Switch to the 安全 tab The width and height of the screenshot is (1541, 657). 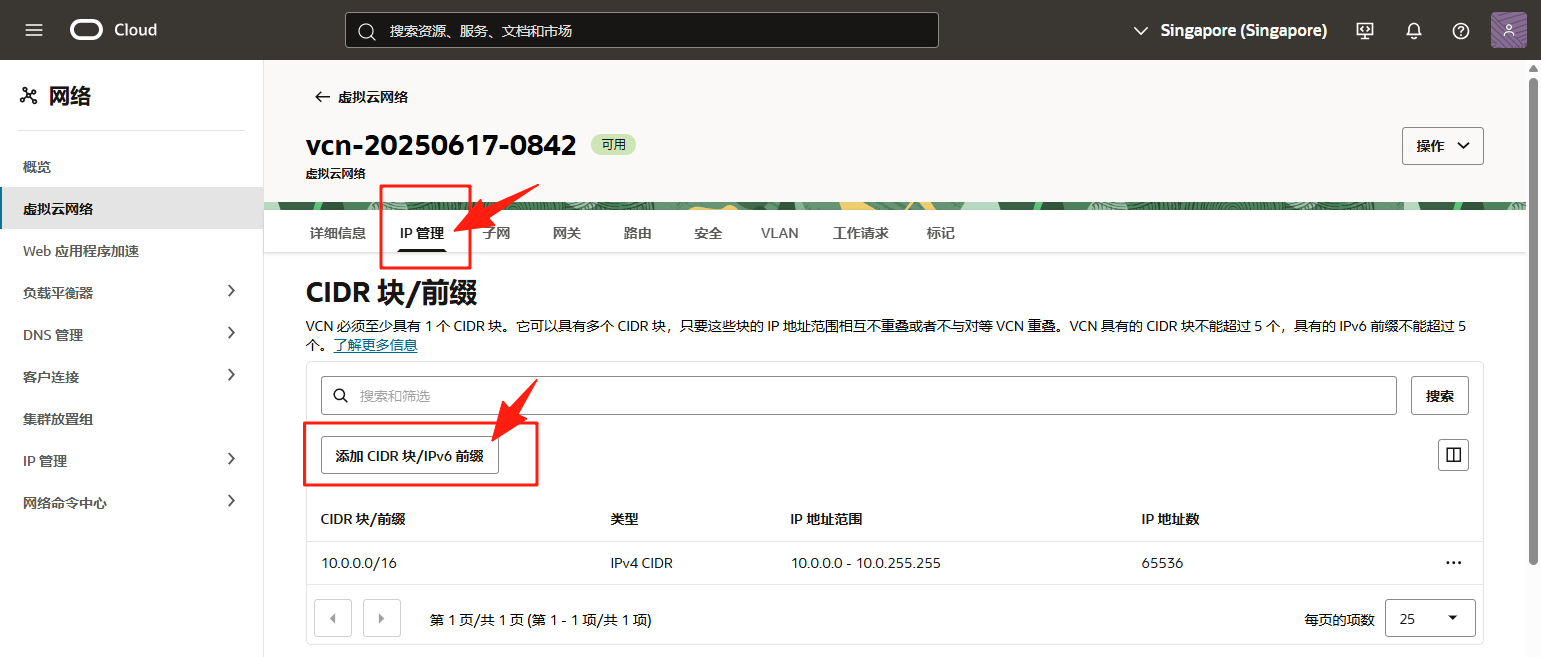pyautogui.click(x=708, y=233)
